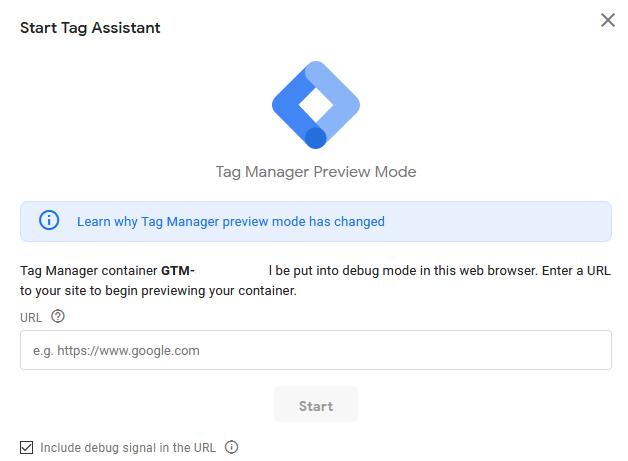
Task: Click white diamond center of the logo
Action: 315,105
